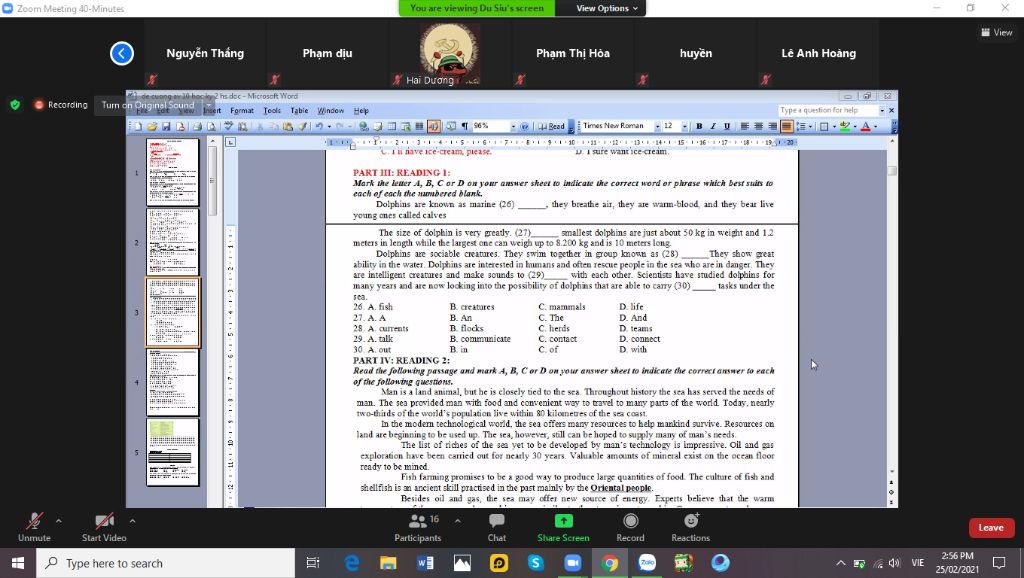Open Zoom Reactions menu
Screen dimensions: 1024x578
point(690,528)
